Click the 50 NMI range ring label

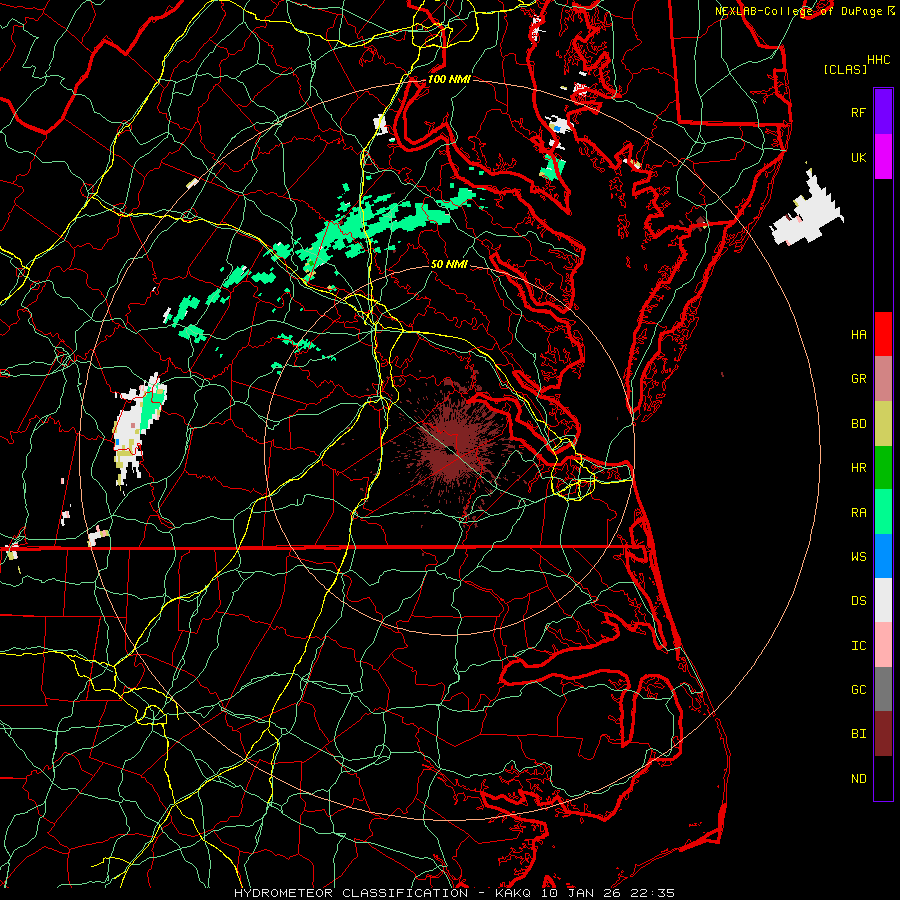click(x=449, y=265)
